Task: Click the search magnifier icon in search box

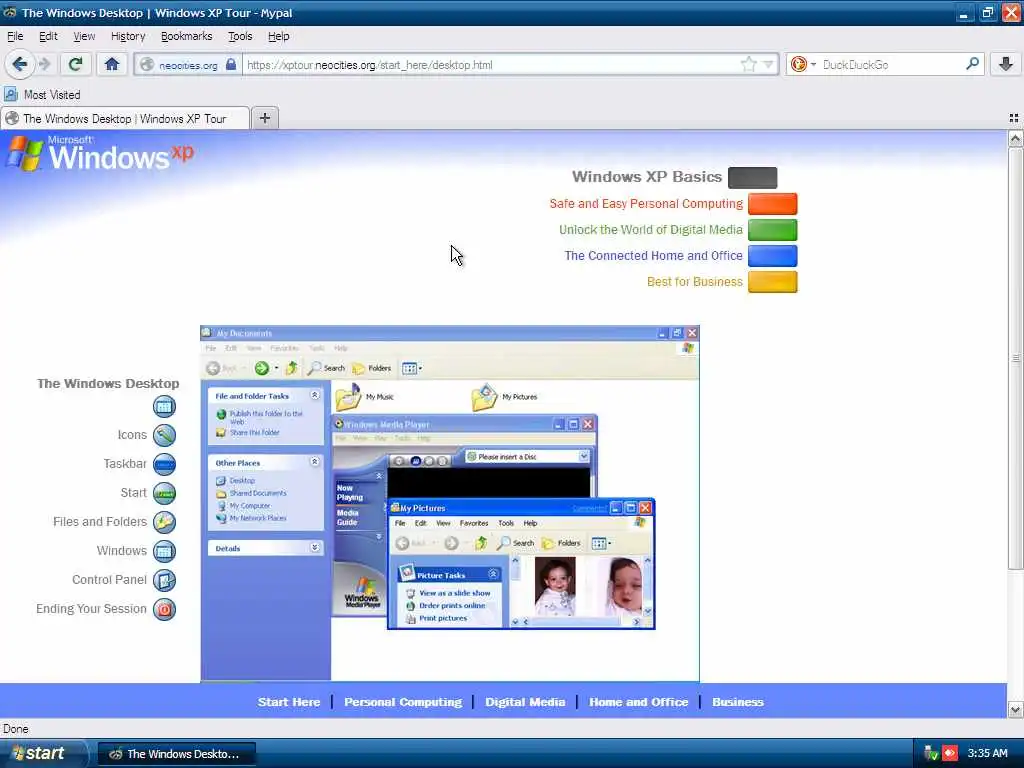Action: (x=972, y=64)
